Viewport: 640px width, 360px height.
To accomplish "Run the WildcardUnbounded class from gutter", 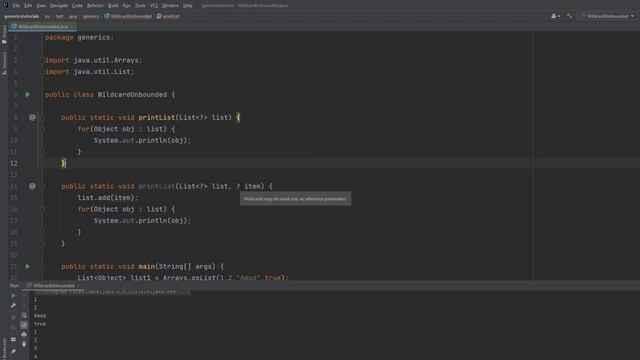I will pos(27,94).
